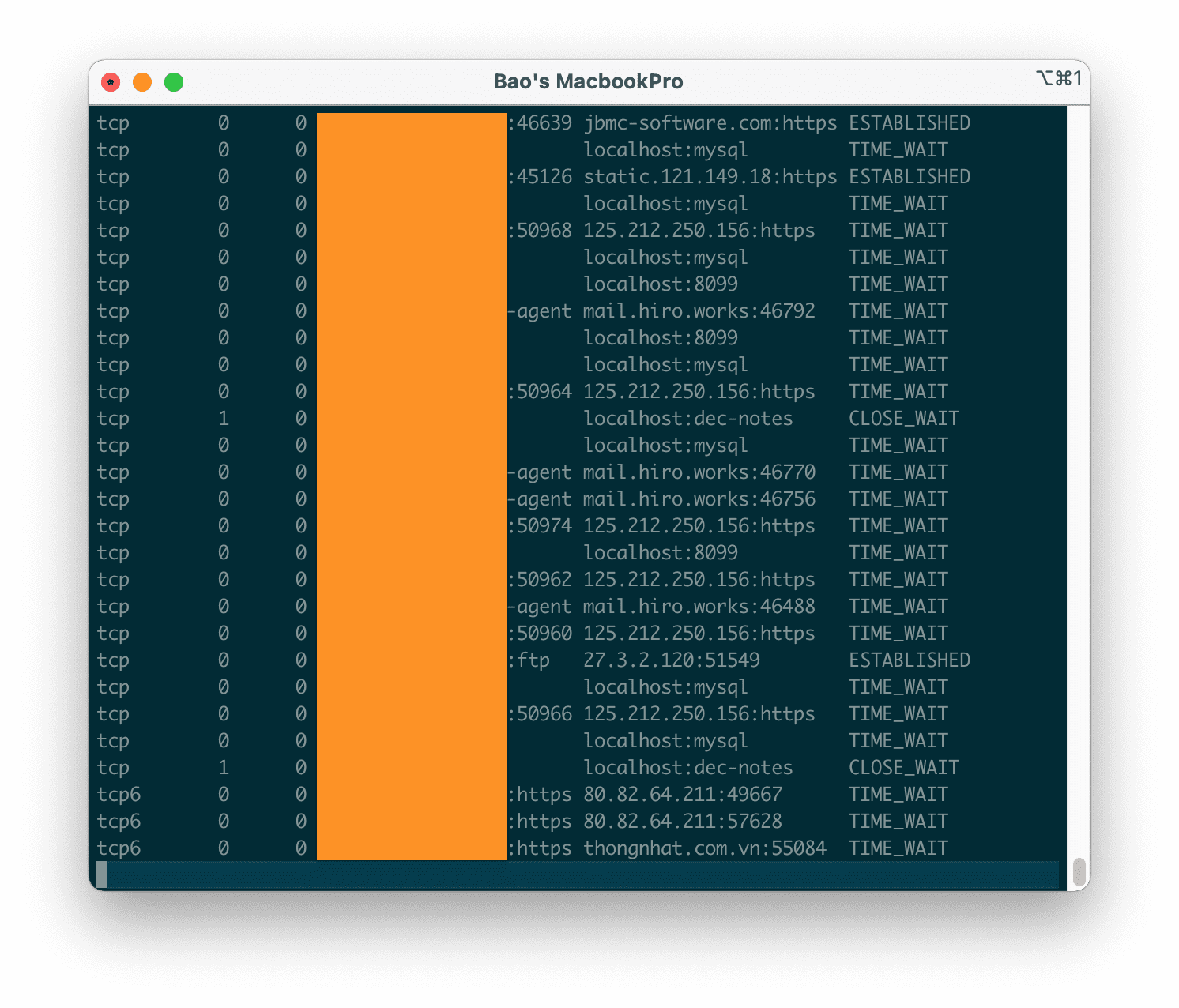Click the mail.hiro.works:46488 agent line
This screenshot has height=1008, width=1179.
(x=699, y=606)
